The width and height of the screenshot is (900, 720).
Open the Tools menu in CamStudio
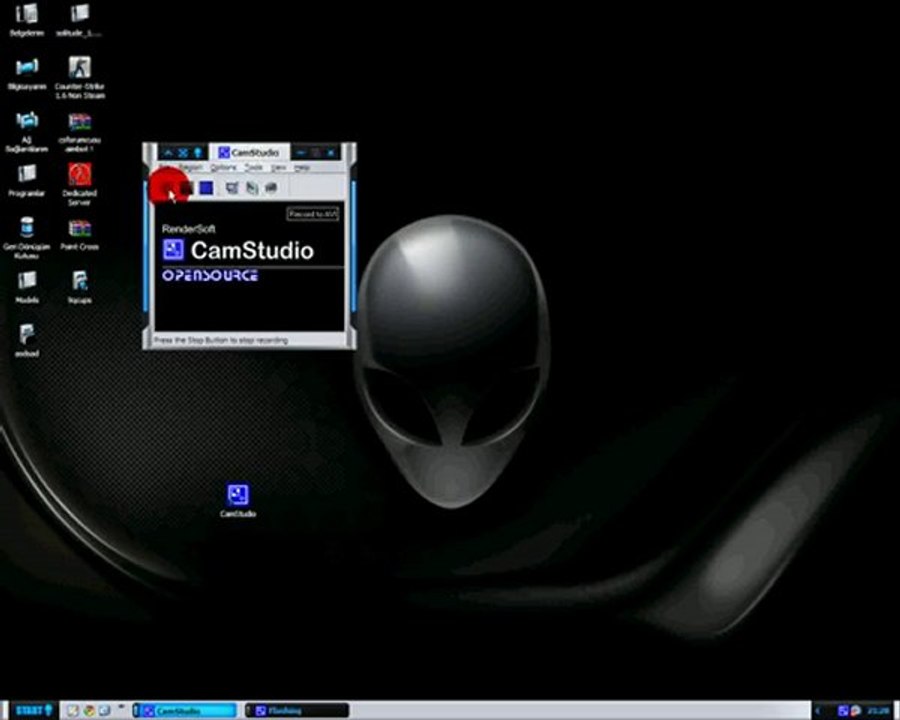[254, 168]
